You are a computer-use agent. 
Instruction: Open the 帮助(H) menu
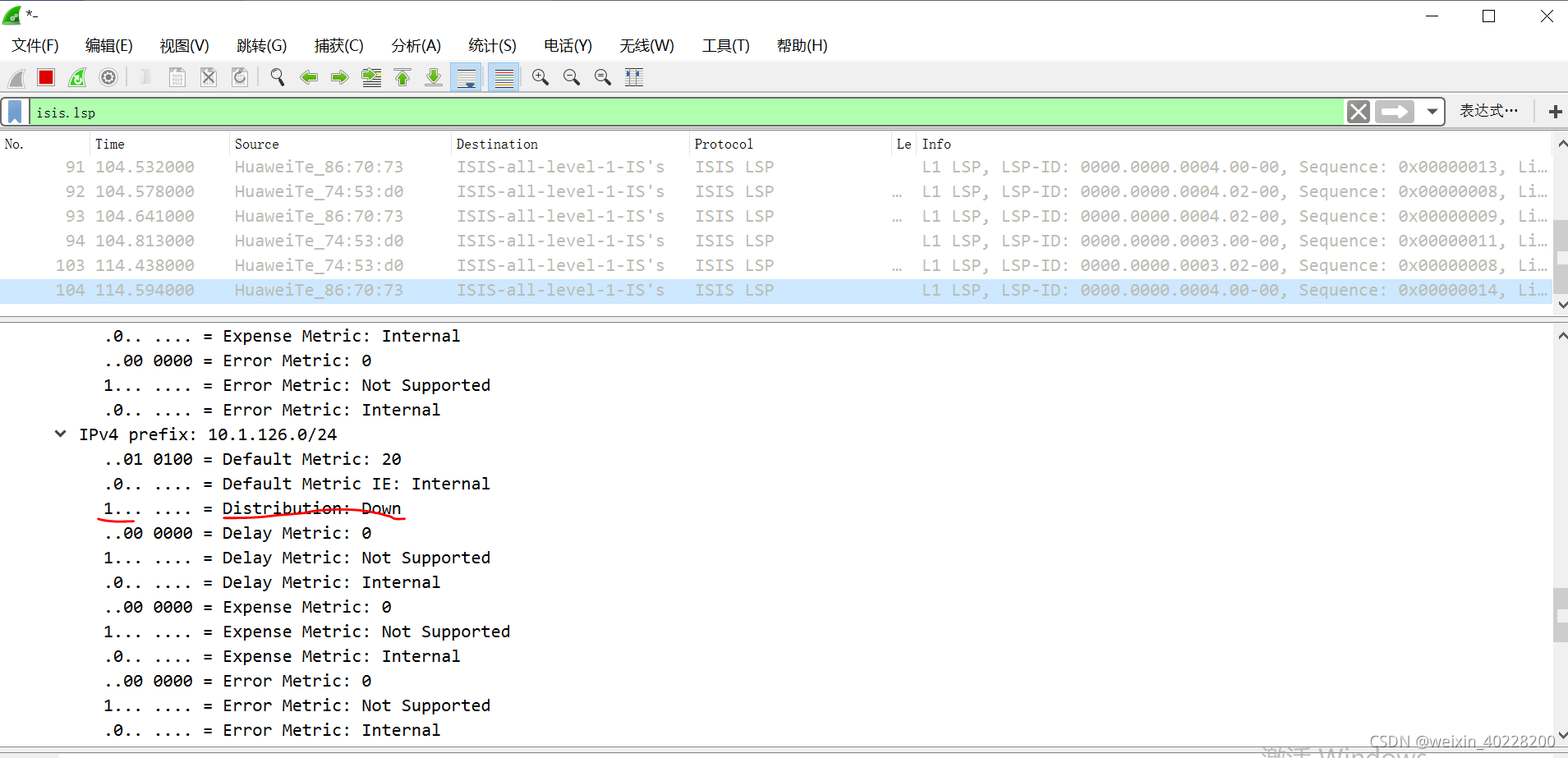[x=802, y=46]
